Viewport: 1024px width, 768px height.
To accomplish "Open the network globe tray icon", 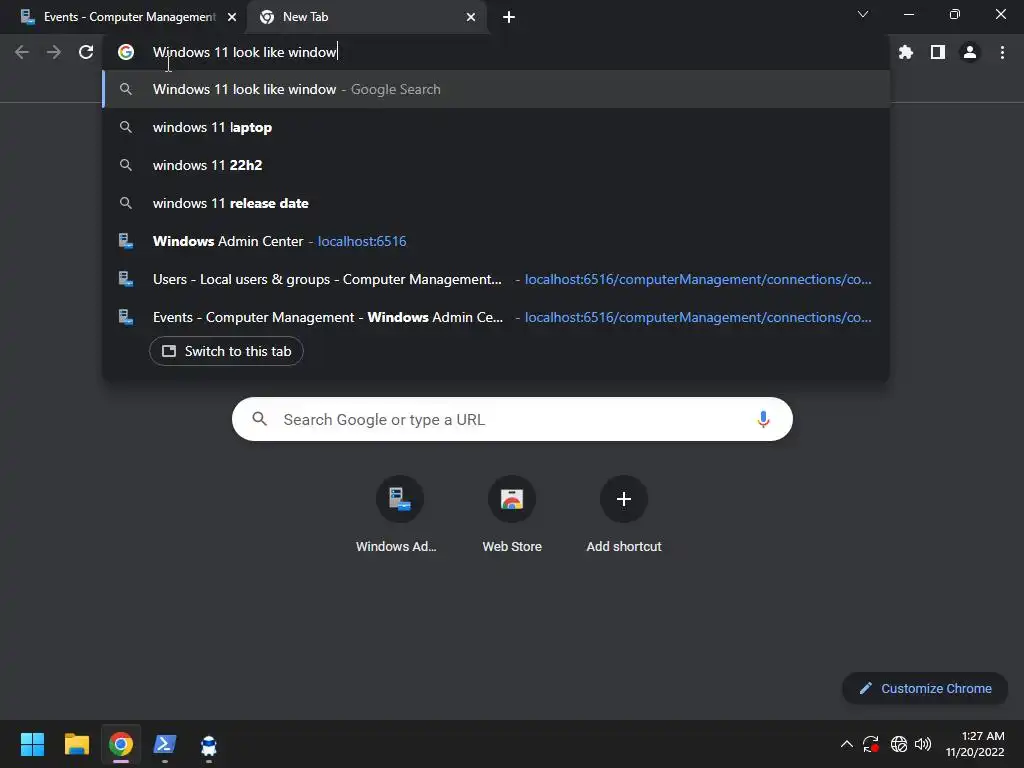I will tap(899, 744).
